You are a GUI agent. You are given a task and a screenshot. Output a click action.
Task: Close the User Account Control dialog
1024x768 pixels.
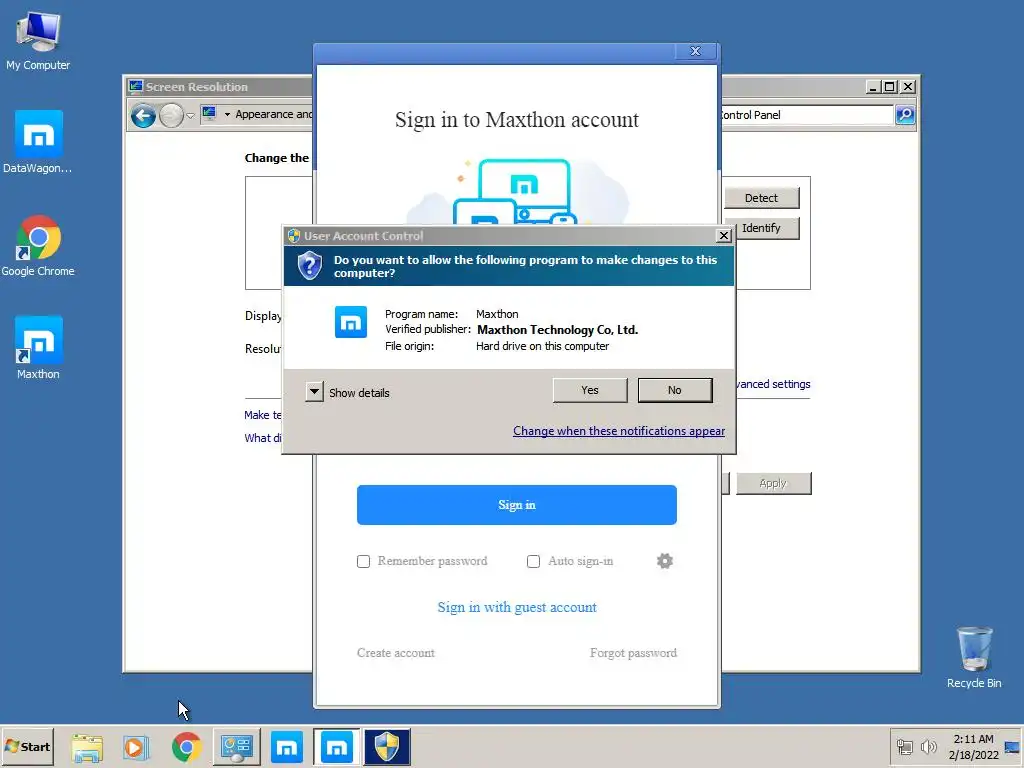coord(724,236)
